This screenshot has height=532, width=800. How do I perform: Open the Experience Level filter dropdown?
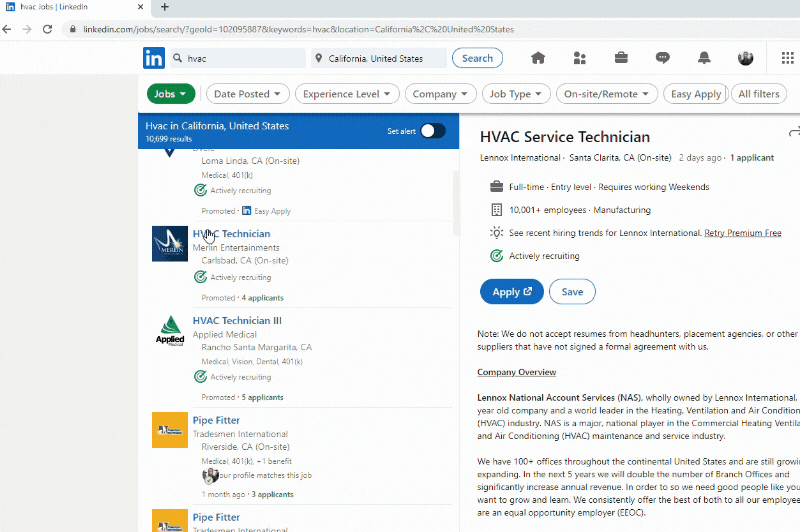click(347, 94)
